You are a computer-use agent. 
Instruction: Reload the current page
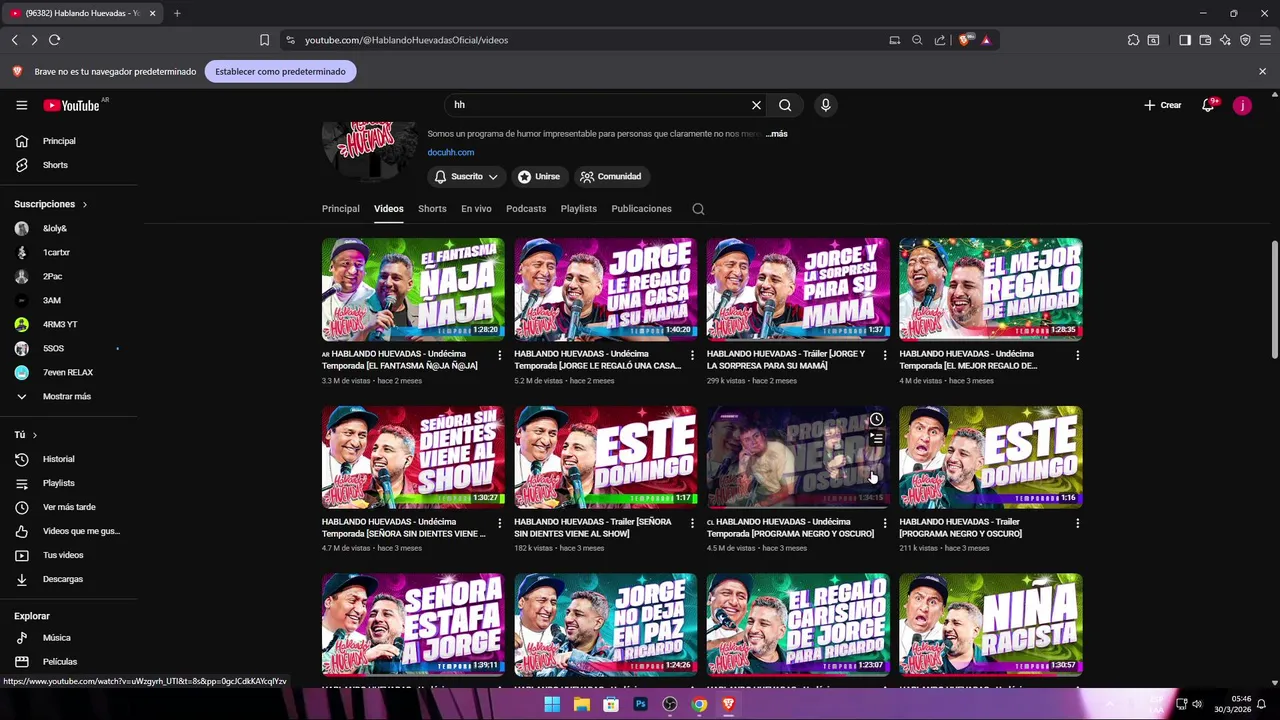click(x=54, y=40)
